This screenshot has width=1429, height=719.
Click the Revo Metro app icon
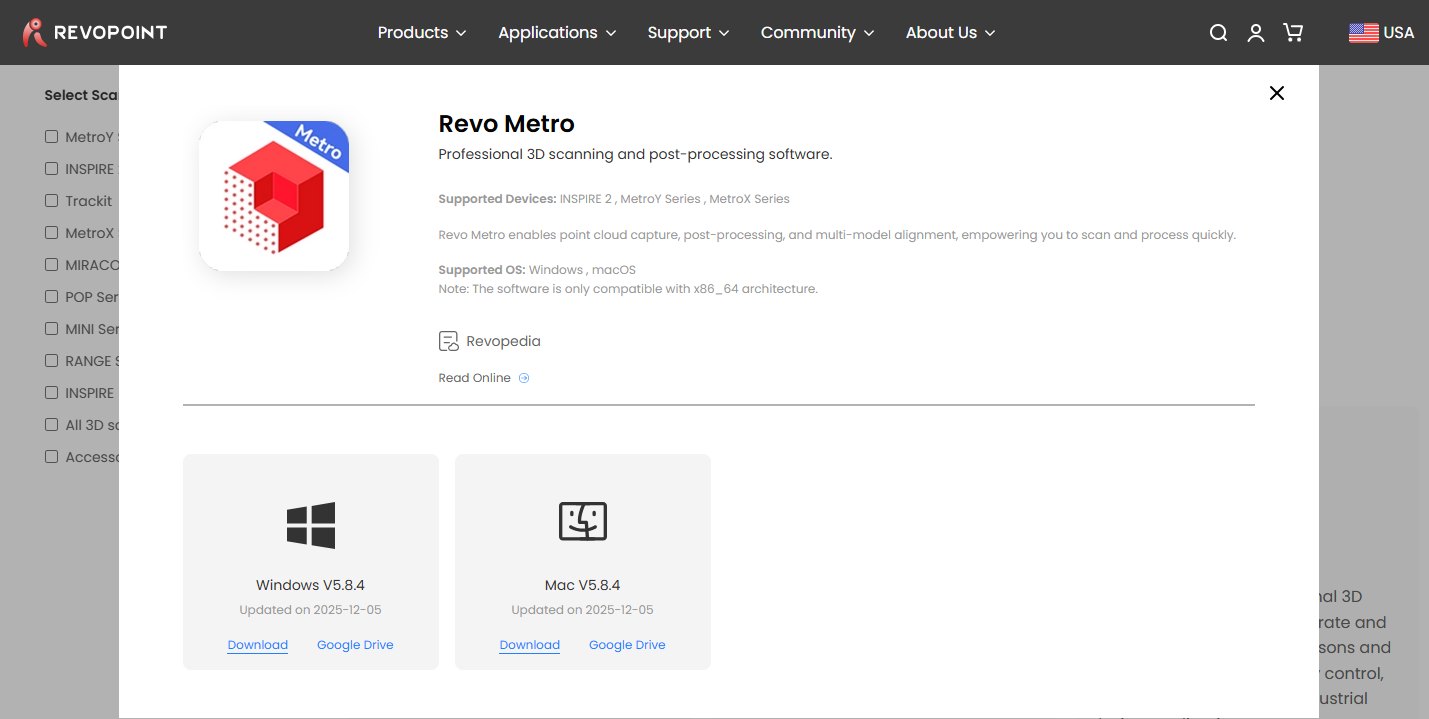[274, 196]
